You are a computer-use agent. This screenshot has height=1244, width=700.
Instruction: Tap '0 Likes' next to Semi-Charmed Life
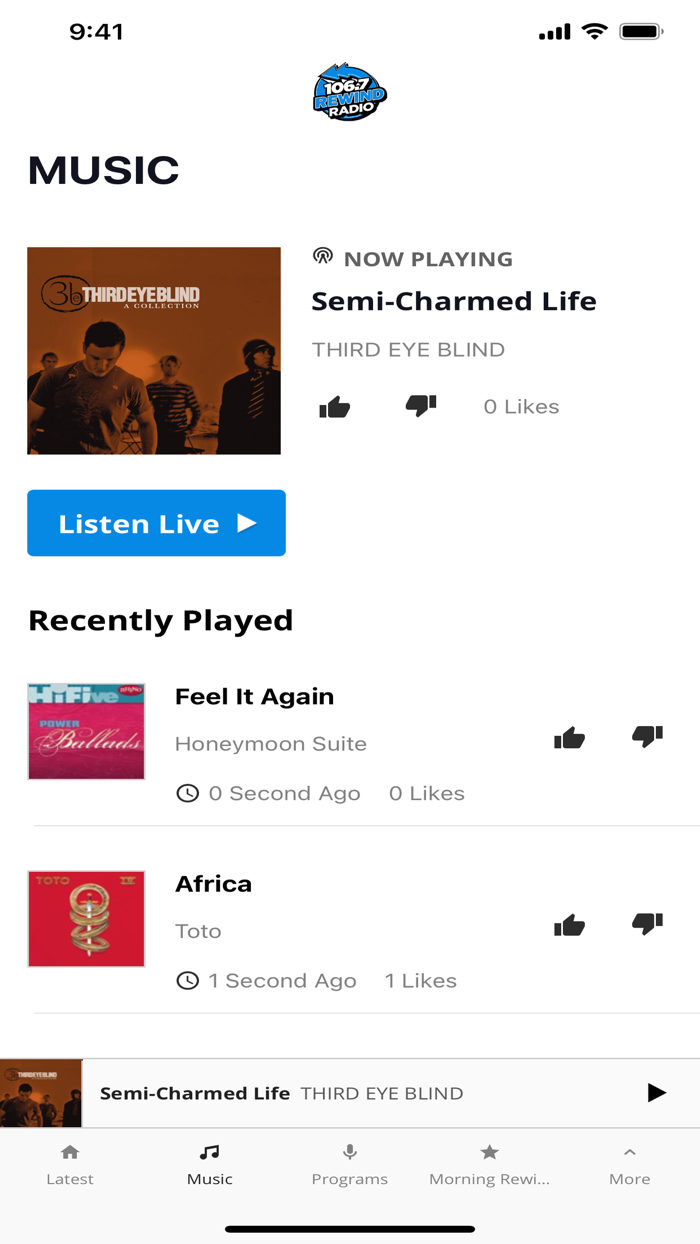point(521,406)
